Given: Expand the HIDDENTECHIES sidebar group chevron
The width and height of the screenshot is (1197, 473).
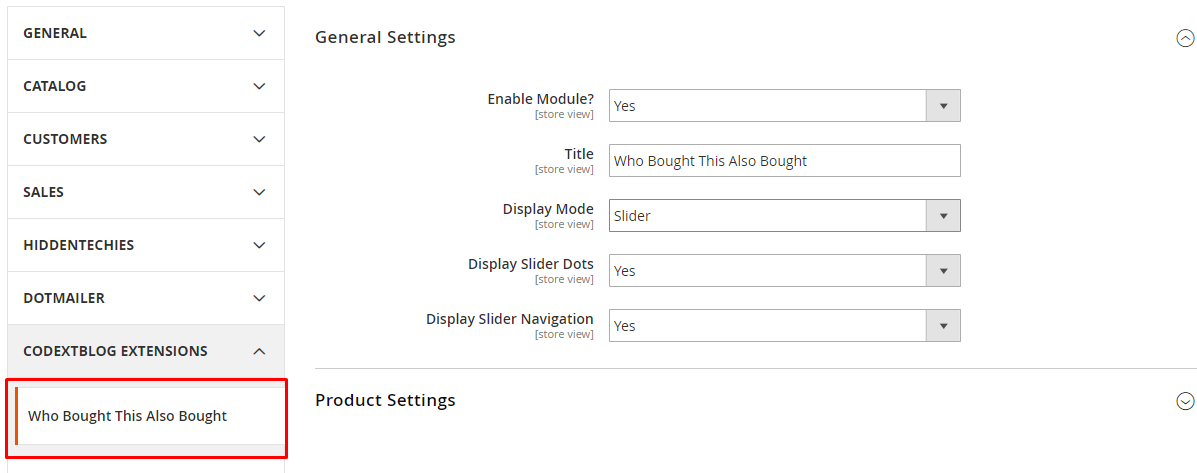Looking at the screenshot, I should [259, 245].
